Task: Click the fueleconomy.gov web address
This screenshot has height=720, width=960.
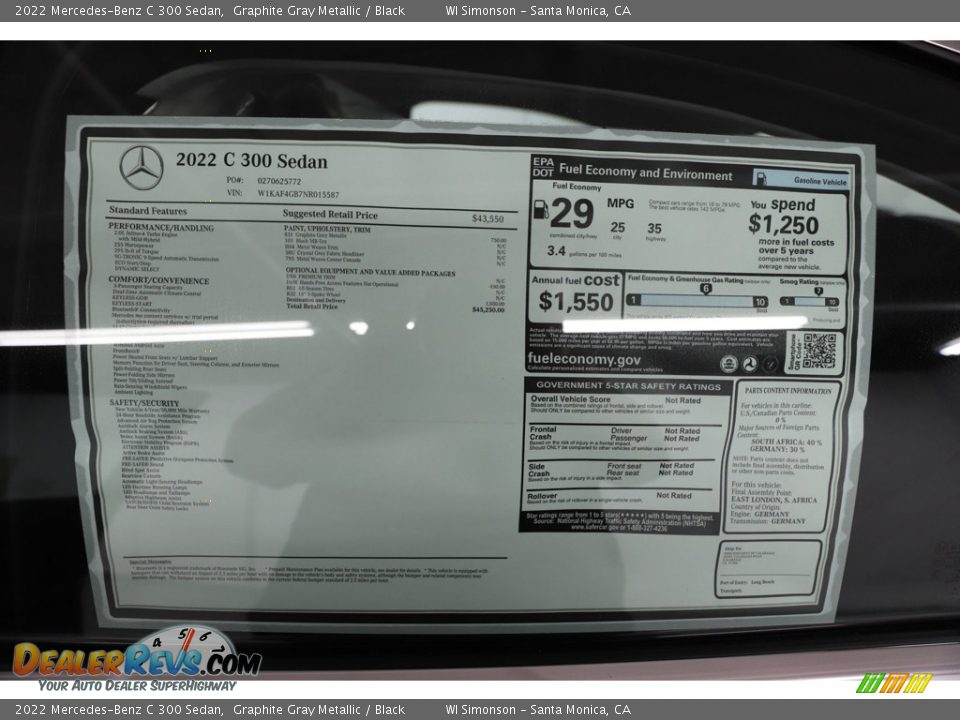Action: [583, 359]
